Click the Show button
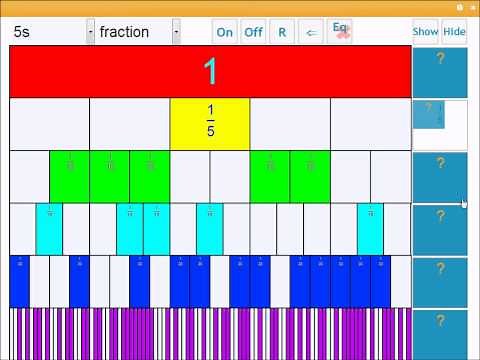480x360 pixels. coord(425,32)
